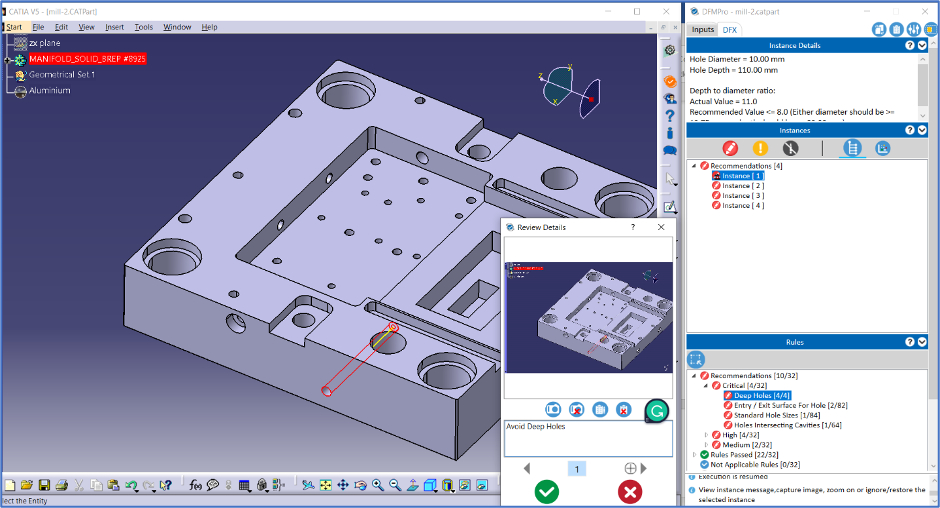Accept the review with green check button
Screen dimensions: 940x508
point(547,492)
